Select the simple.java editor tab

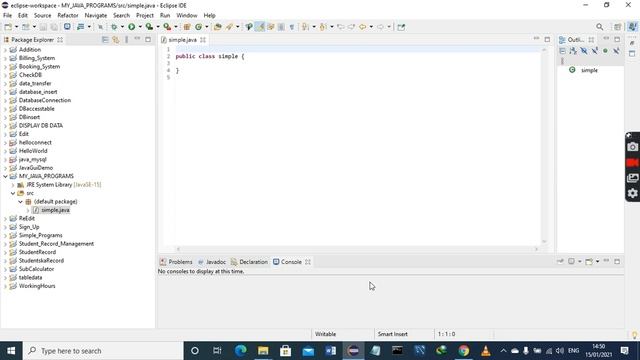pos(182,40)
